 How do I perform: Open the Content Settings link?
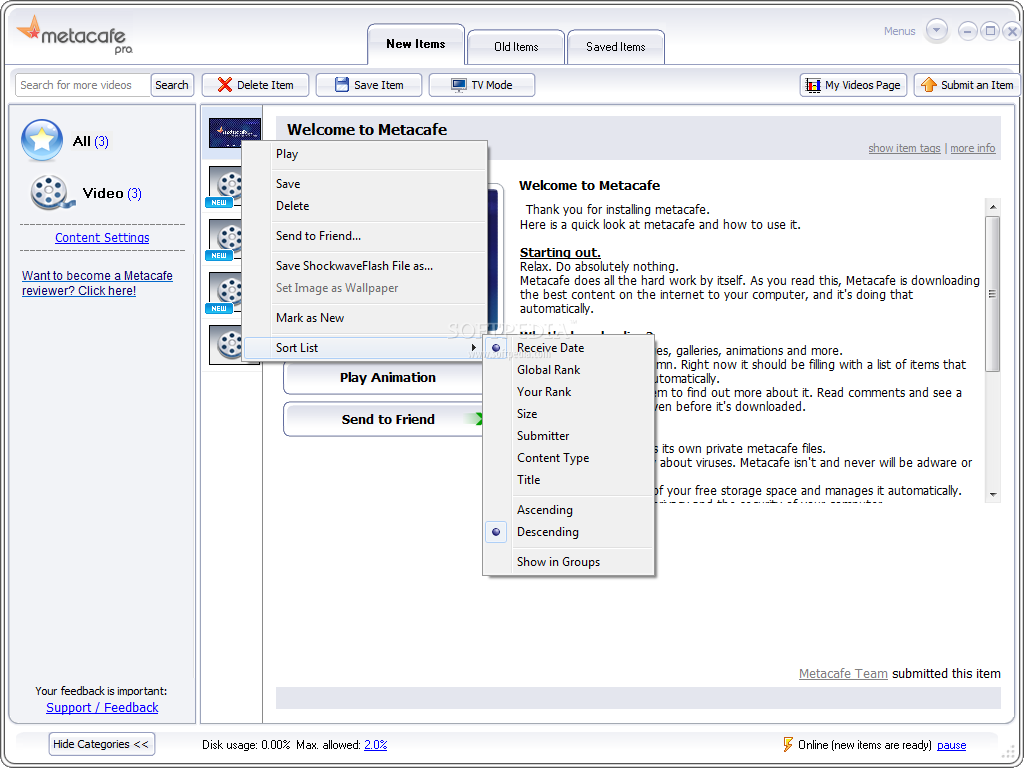102,238
